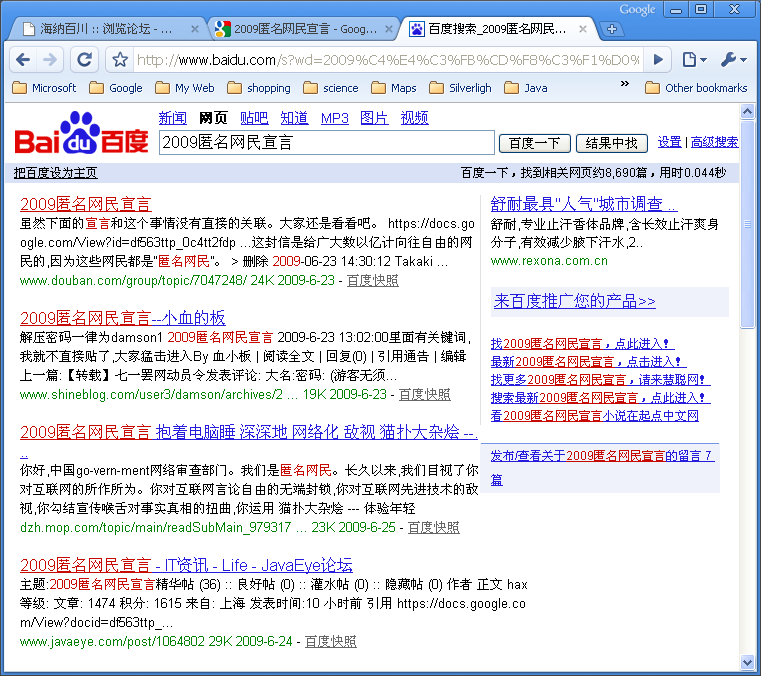Switch to the 新闻 search category
Image resolution: width=761 pixels, height=676 pixels.
tap(172, 118)
